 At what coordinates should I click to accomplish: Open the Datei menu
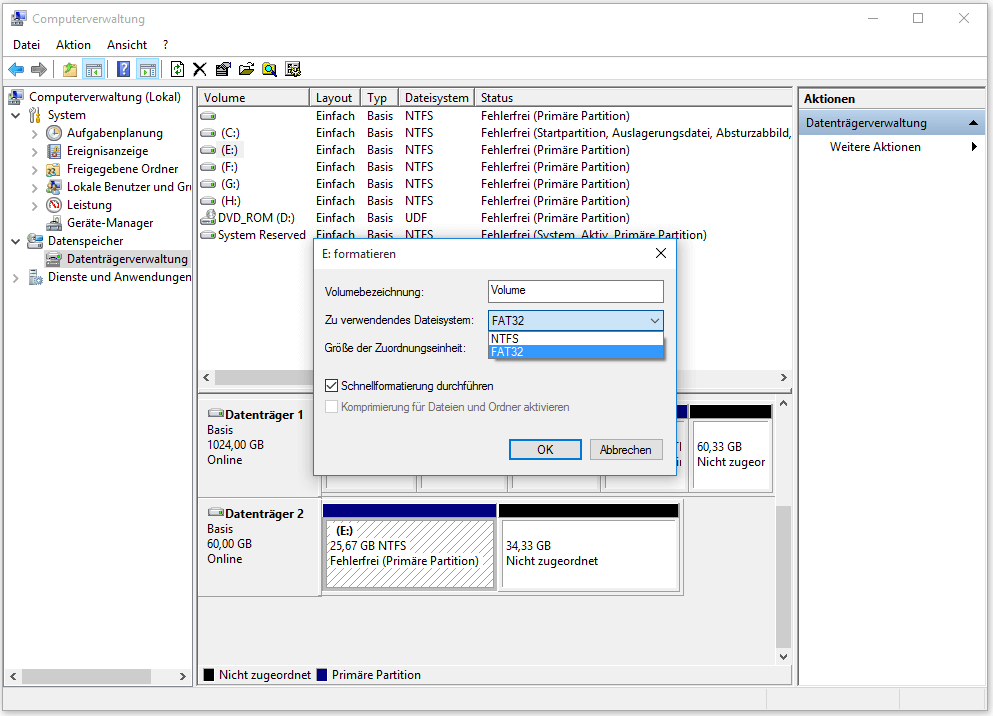point(27,45)
